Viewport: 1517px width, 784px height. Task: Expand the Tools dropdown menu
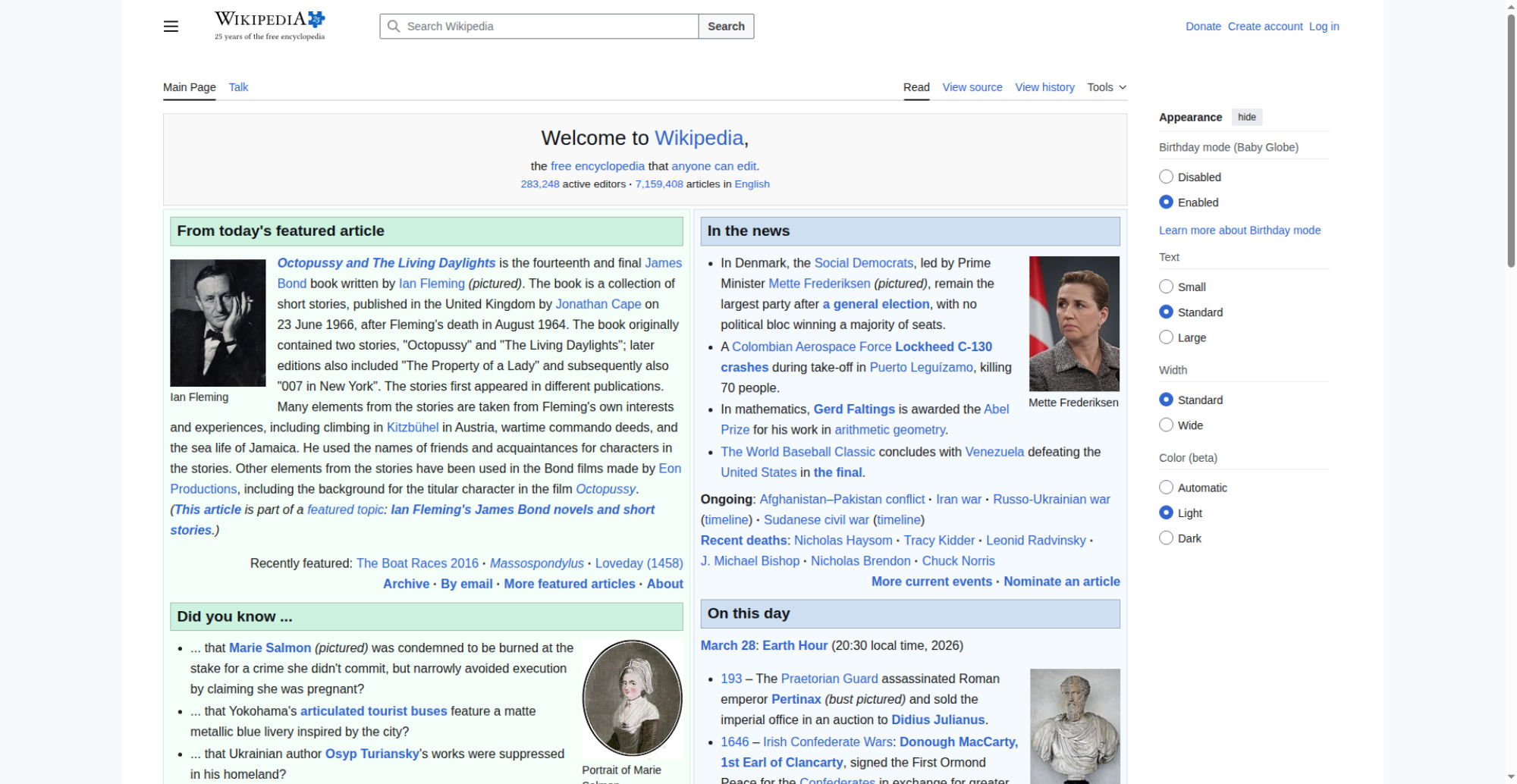tap(1107, 87)
